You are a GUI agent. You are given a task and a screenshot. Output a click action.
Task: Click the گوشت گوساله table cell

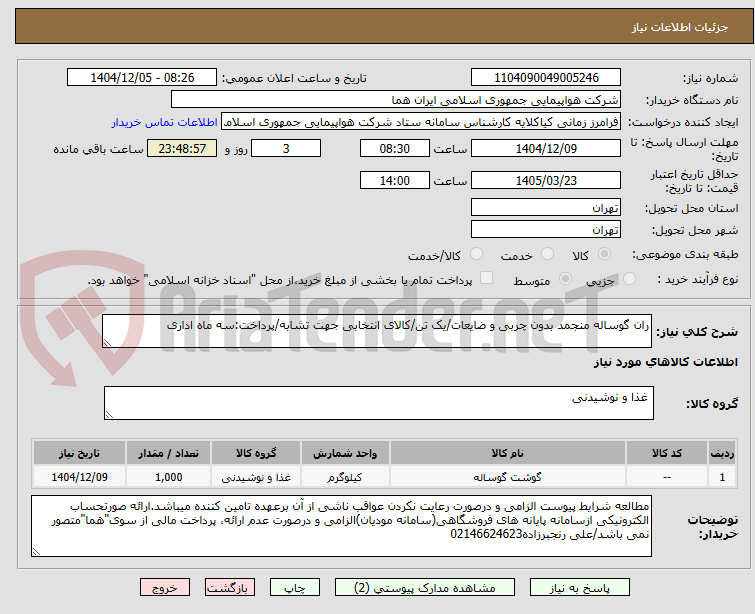[508, 477]
